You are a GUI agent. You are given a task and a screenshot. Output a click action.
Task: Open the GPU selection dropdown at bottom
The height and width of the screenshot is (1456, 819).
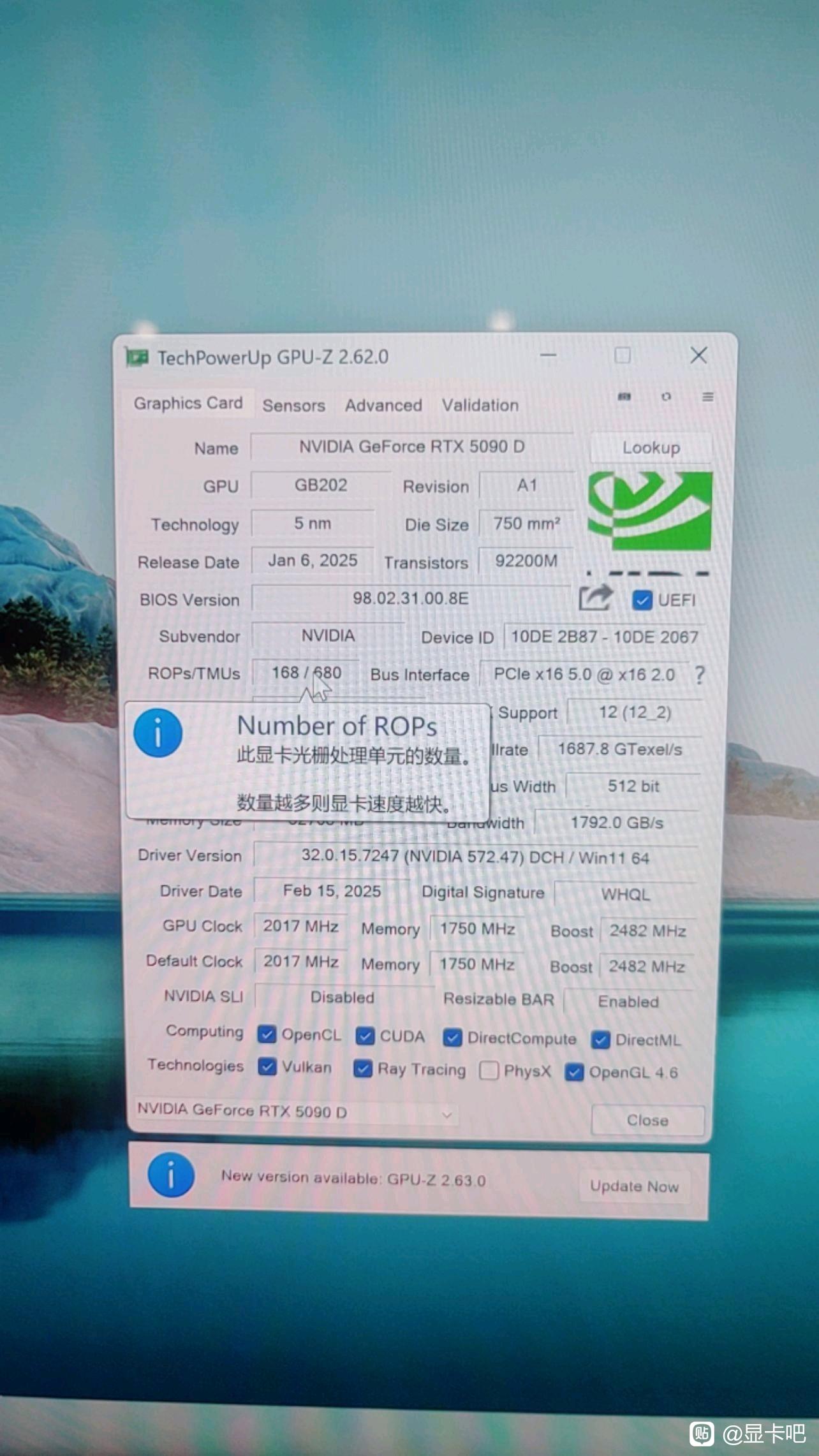tap(295, 1112)
